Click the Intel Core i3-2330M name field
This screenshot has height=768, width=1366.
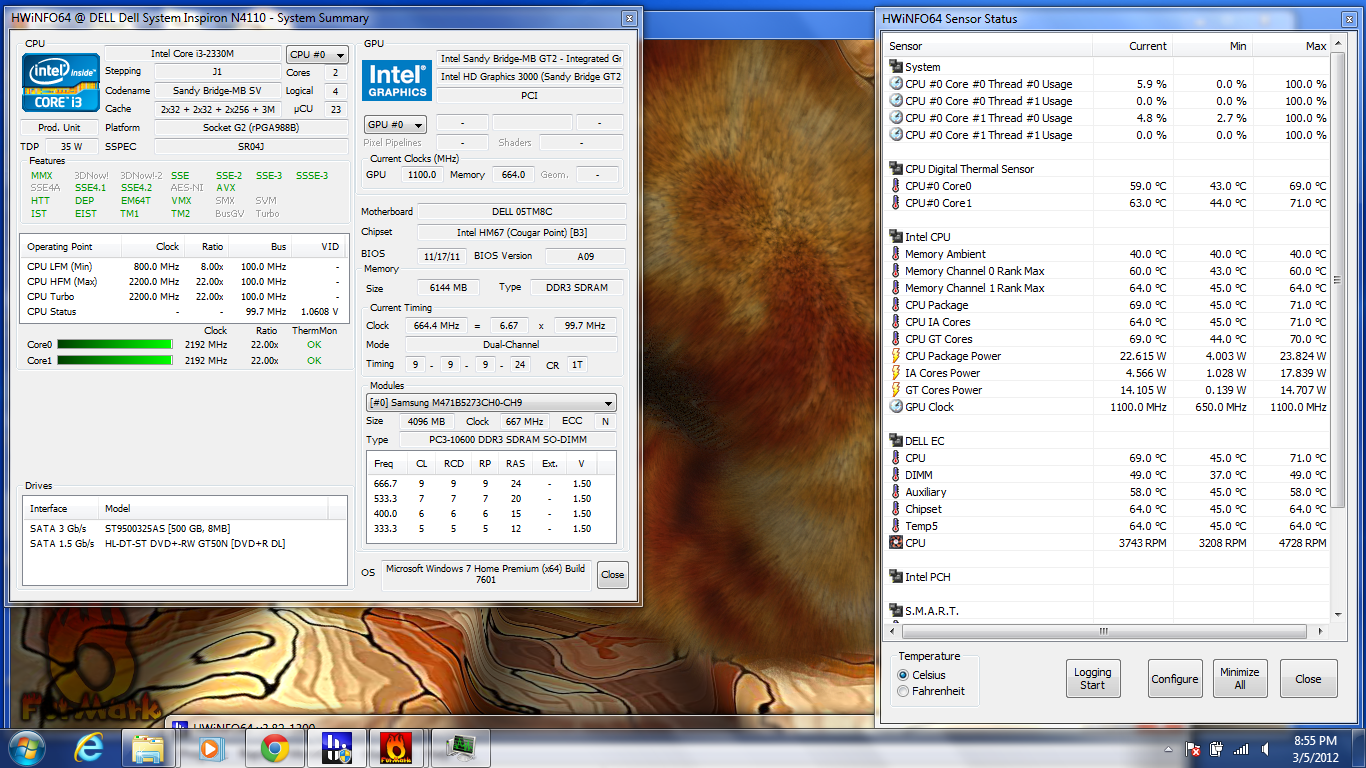193,54
